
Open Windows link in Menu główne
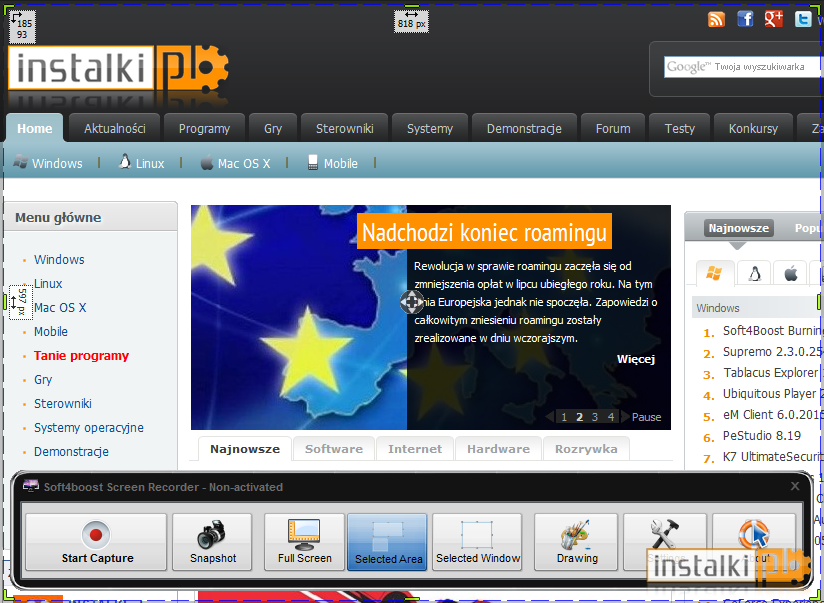pos(59,259)
